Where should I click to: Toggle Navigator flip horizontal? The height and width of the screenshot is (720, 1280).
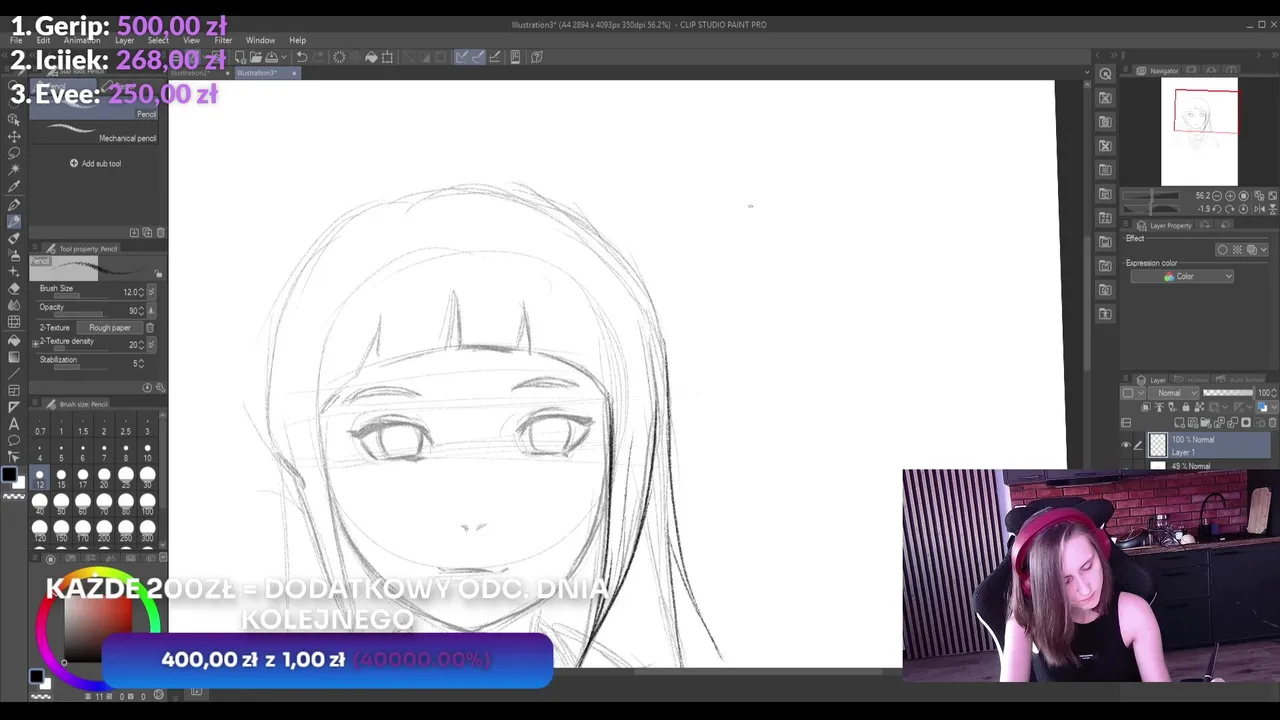click(1258, 209)
